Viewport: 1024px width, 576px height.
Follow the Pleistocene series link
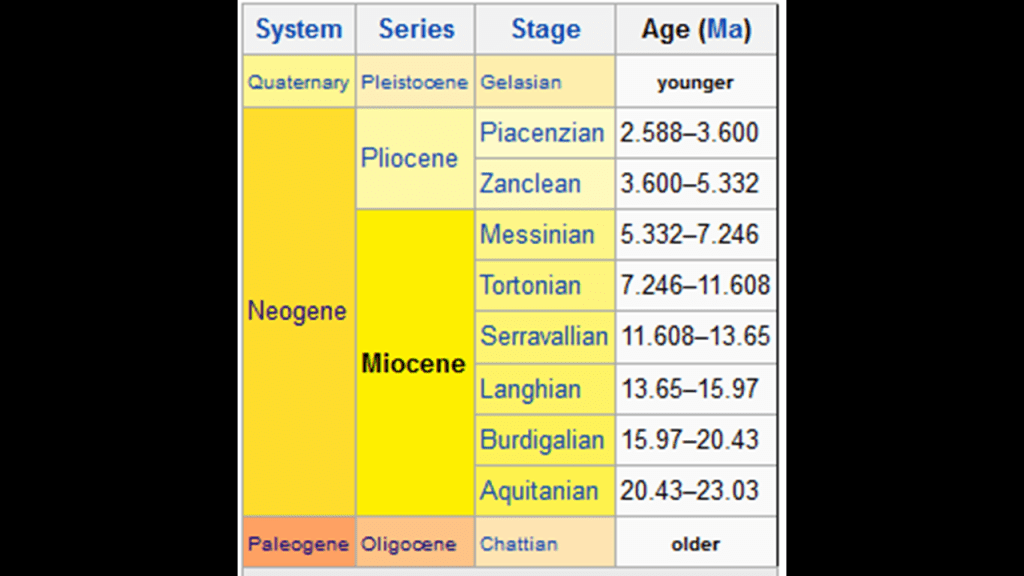(x=414, y=83)
